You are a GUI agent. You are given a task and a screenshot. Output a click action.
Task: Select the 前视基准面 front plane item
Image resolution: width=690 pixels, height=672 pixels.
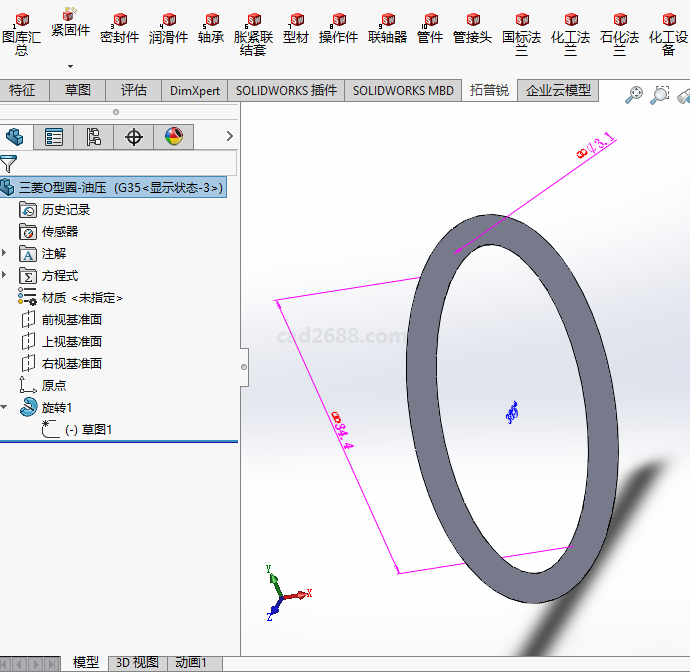pyautogui.click(x=71, y=320)
